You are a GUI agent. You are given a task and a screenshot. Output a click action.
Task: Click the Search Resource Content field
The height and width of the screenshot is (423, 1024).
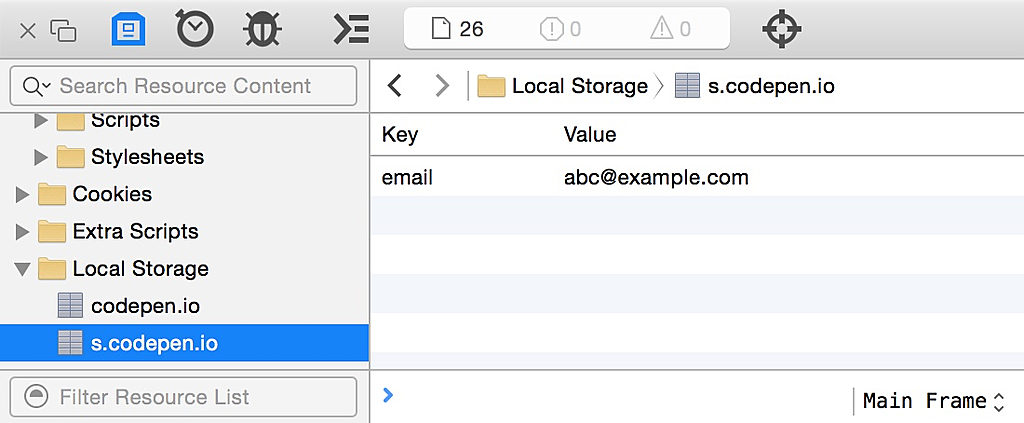tap(190, 86)
